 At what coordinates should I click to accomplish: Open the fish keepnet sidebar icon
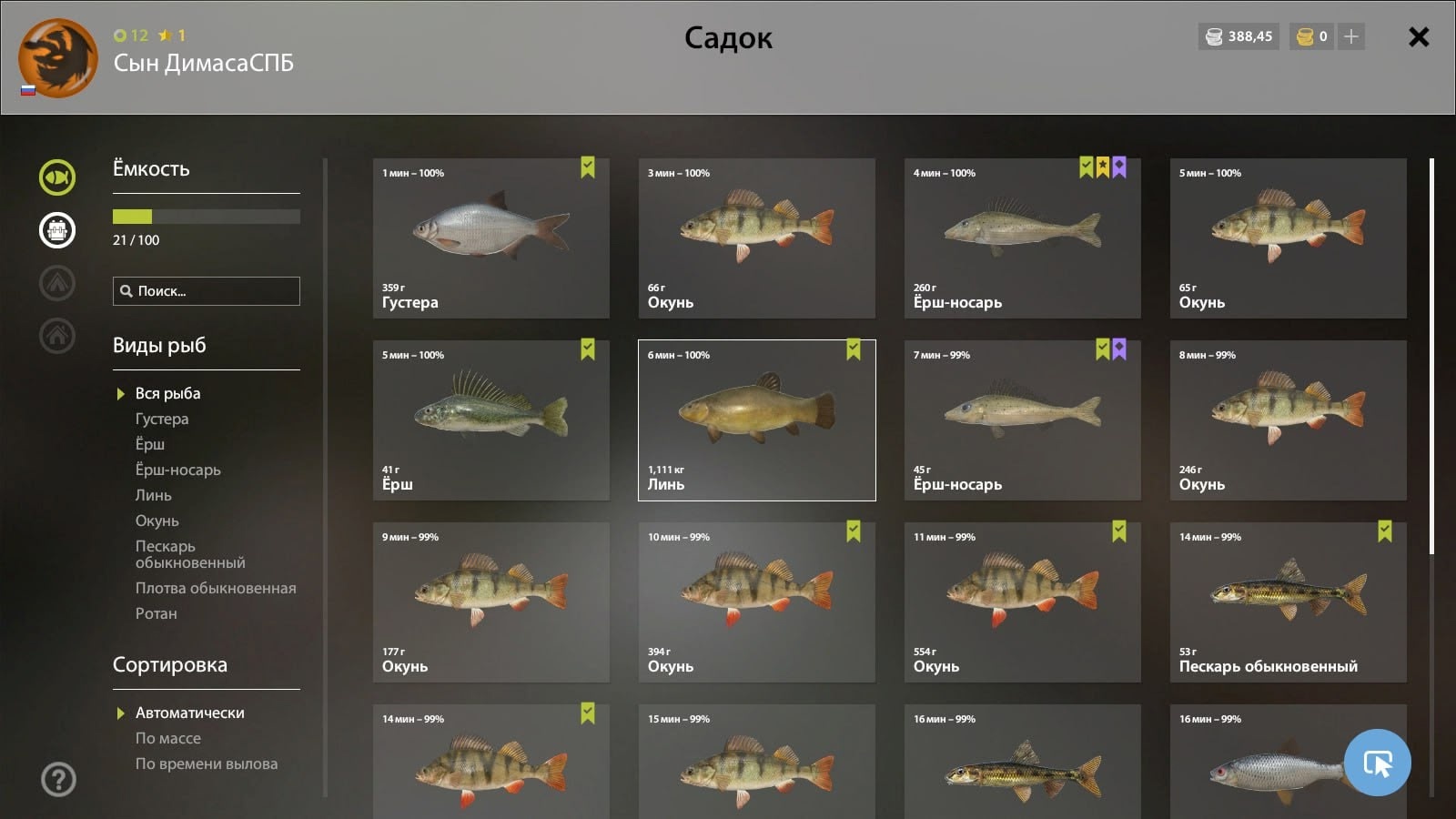click(57, 177)
